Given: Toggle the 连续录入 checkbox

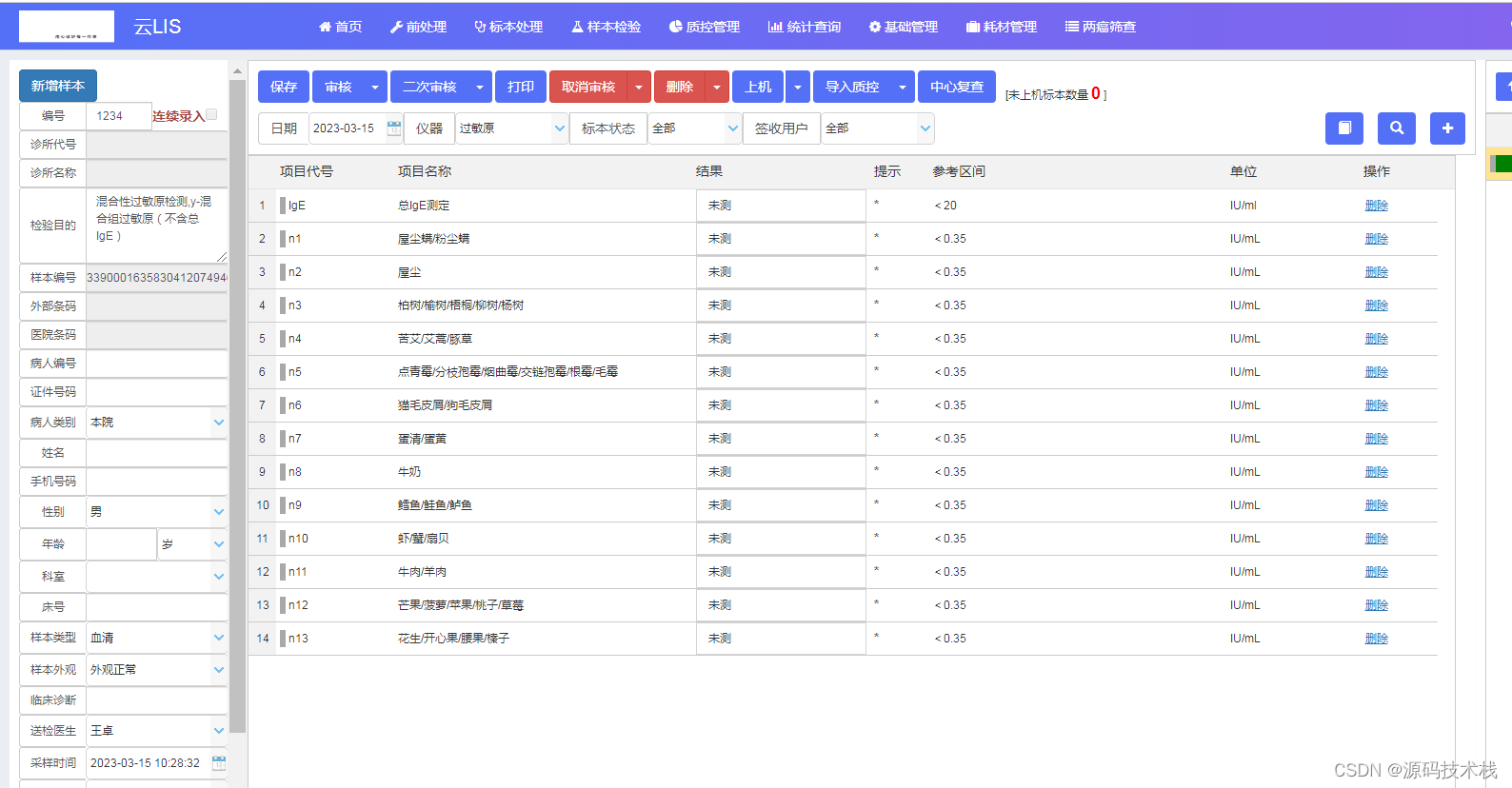Looking at the screenshot, I should point(211,114).
